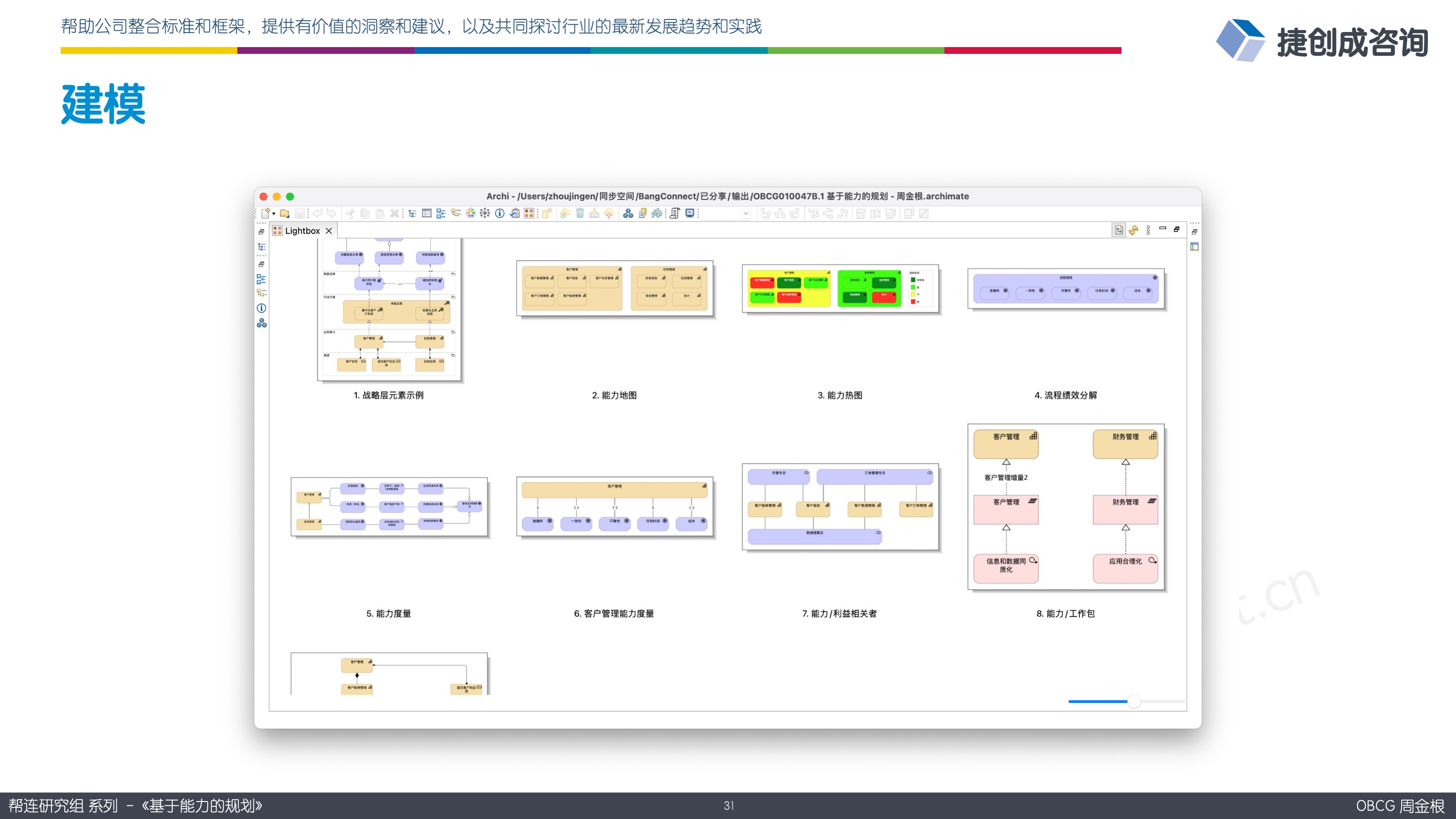Open the 能力/利益相关者 diagram thumbnail
The height and width of the screenshot is (819, 1456).
840,506
